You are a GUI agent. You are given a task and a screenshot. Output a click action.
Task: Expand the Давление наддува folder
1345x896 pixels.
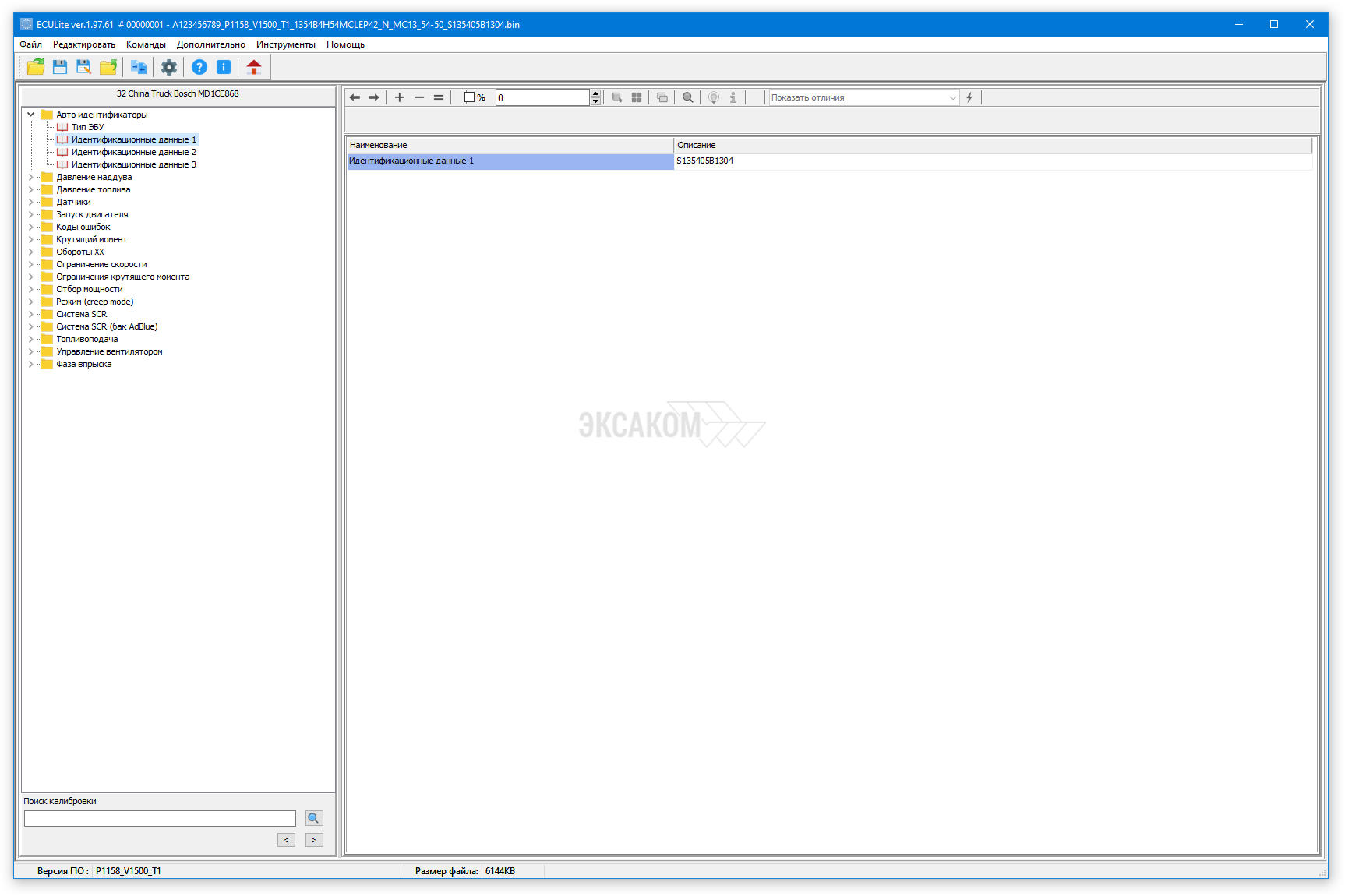point(31,177)
